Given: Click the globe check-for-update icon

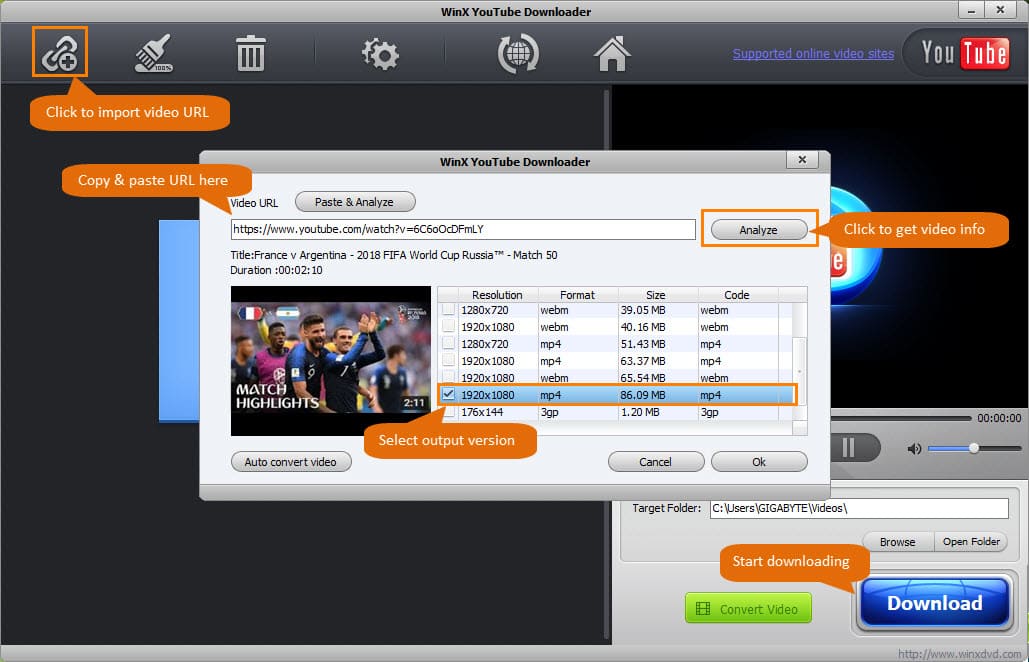Looking at the screenshot, I should point(518,54).
